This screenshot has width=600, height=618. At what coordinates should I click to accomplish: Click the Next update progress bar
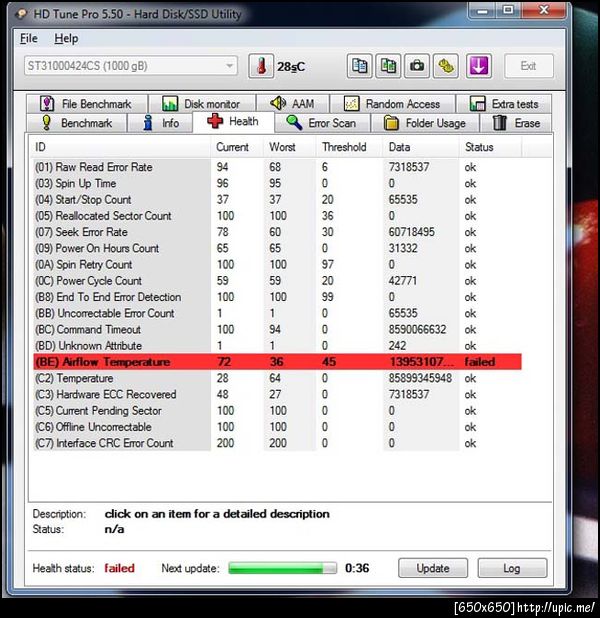click(x=282, y=568)
